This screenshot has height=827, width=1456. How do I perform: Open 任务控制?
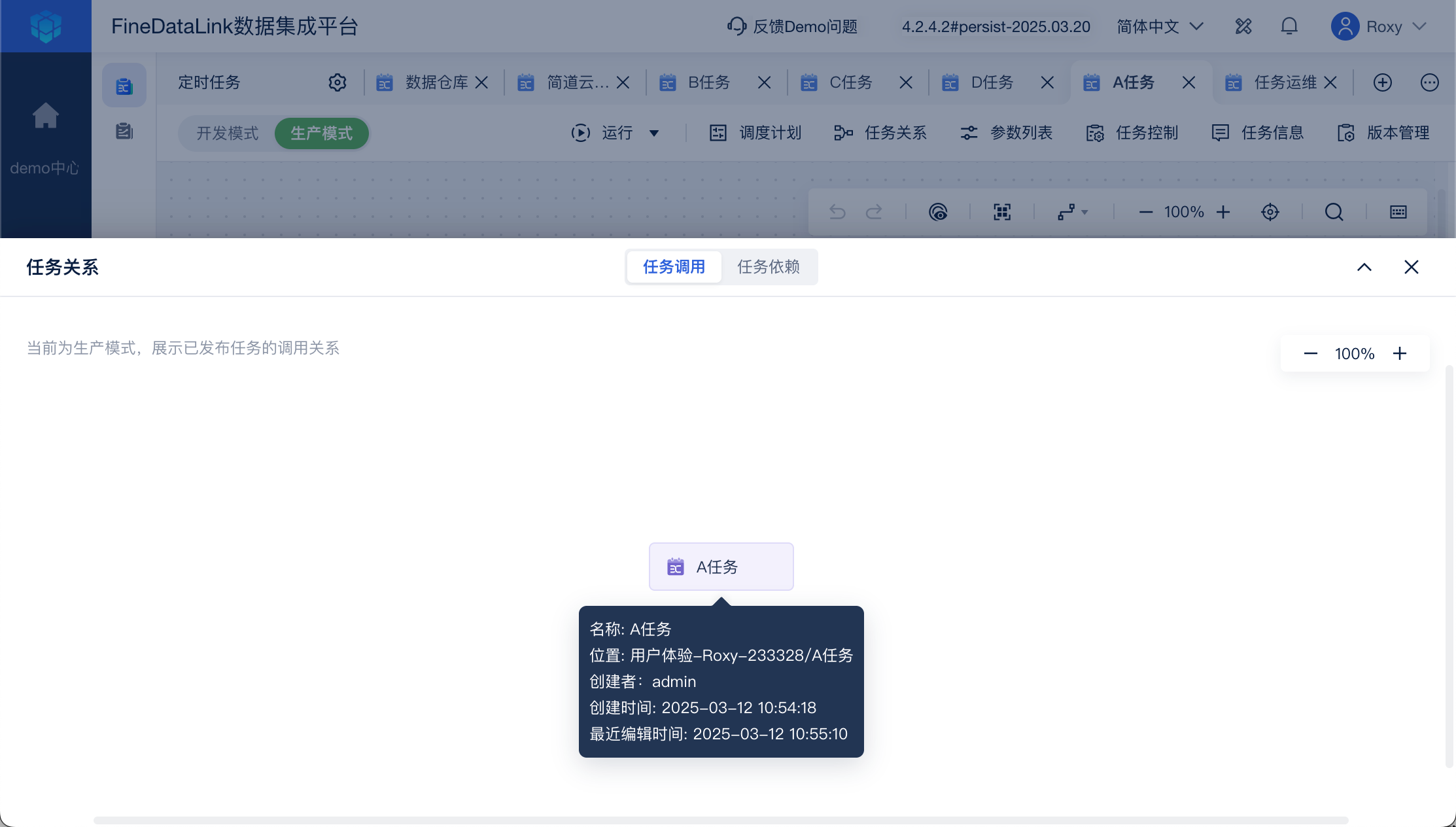tap(1132, 133)
